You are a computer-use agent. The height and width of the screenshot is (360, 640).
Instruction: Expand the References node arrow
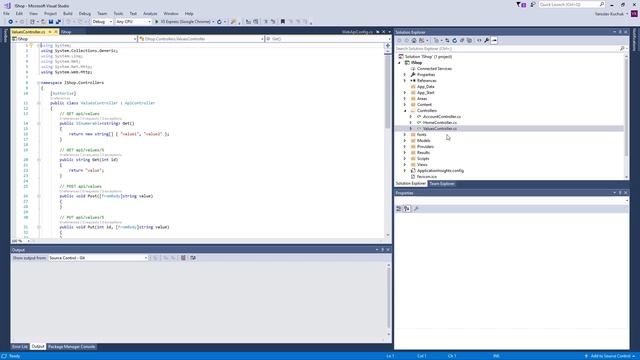(405, 81)
